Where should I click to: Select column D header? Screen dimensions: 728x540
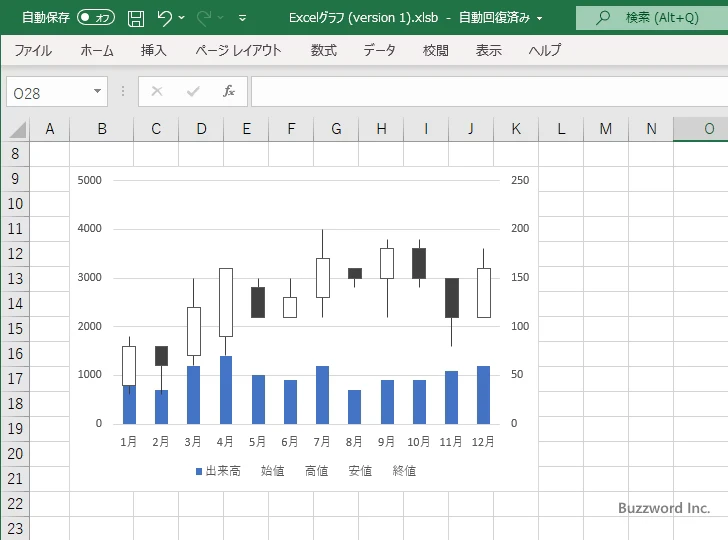pos(201,129)
